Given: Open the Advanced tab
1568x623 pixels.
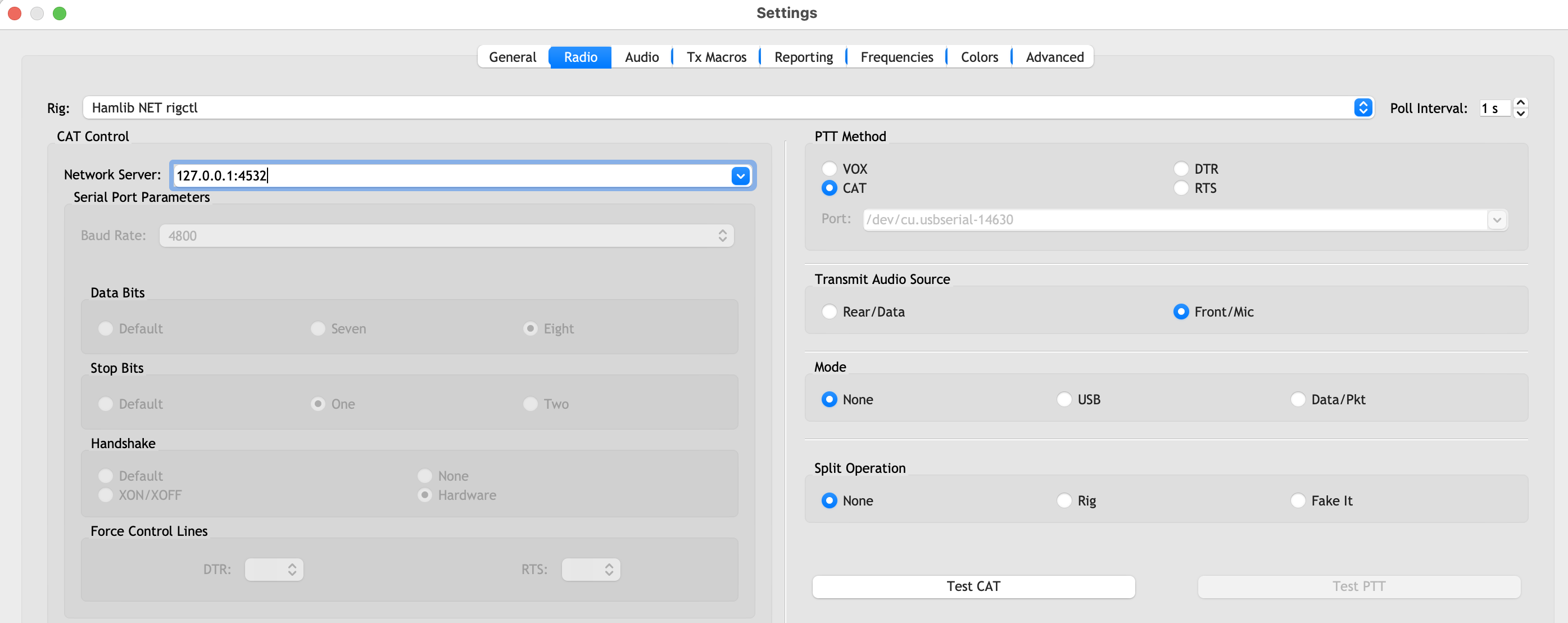Looking at the screenshot, I should (1054, 57).
